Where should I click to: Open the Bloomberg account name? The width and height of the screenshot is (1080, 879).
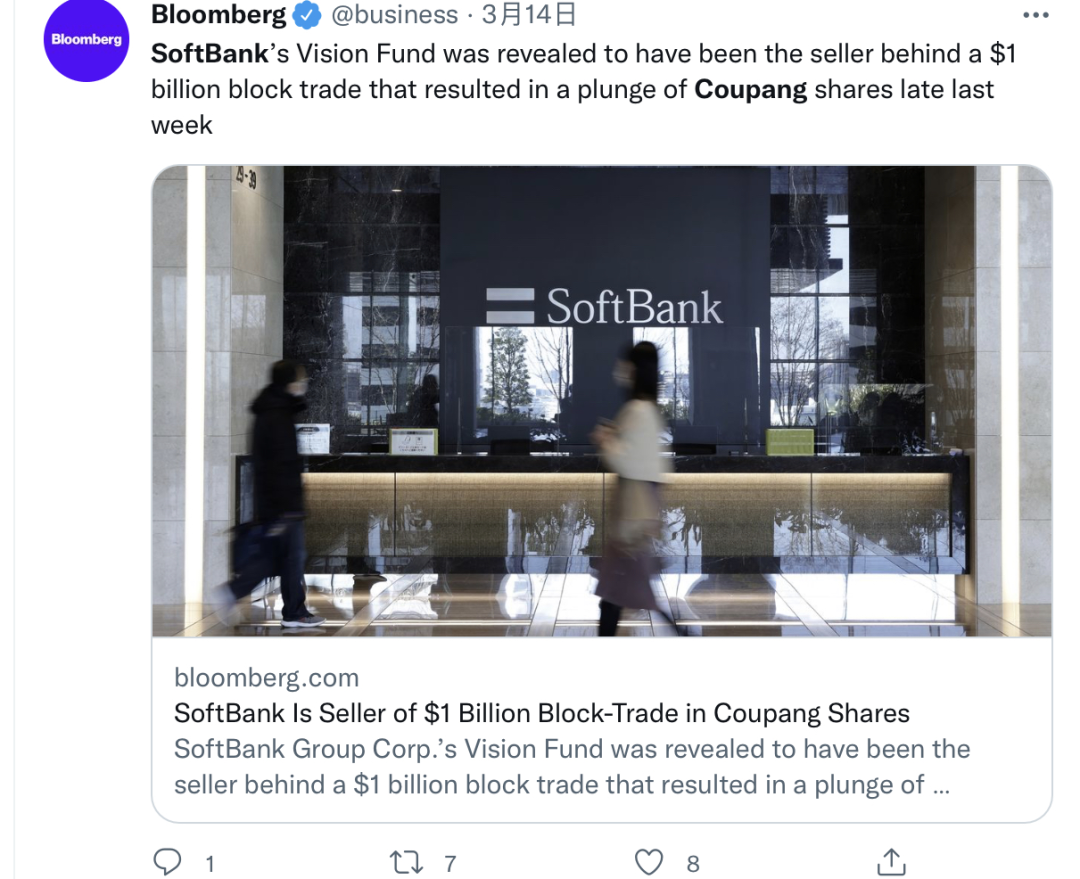click(218, 14)
